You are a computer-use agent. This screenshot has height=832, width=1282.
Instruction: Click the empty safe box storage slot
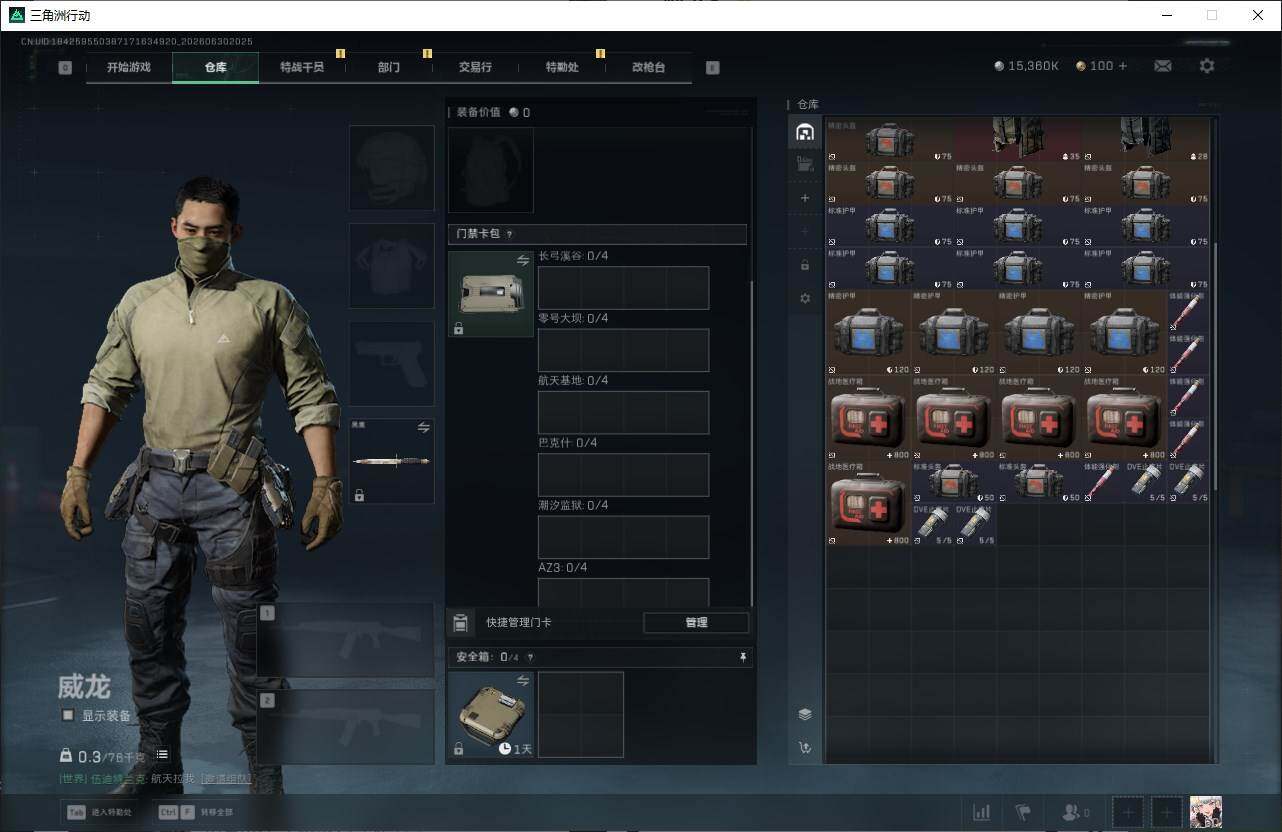pyautogui.click(x=581, y=714)
